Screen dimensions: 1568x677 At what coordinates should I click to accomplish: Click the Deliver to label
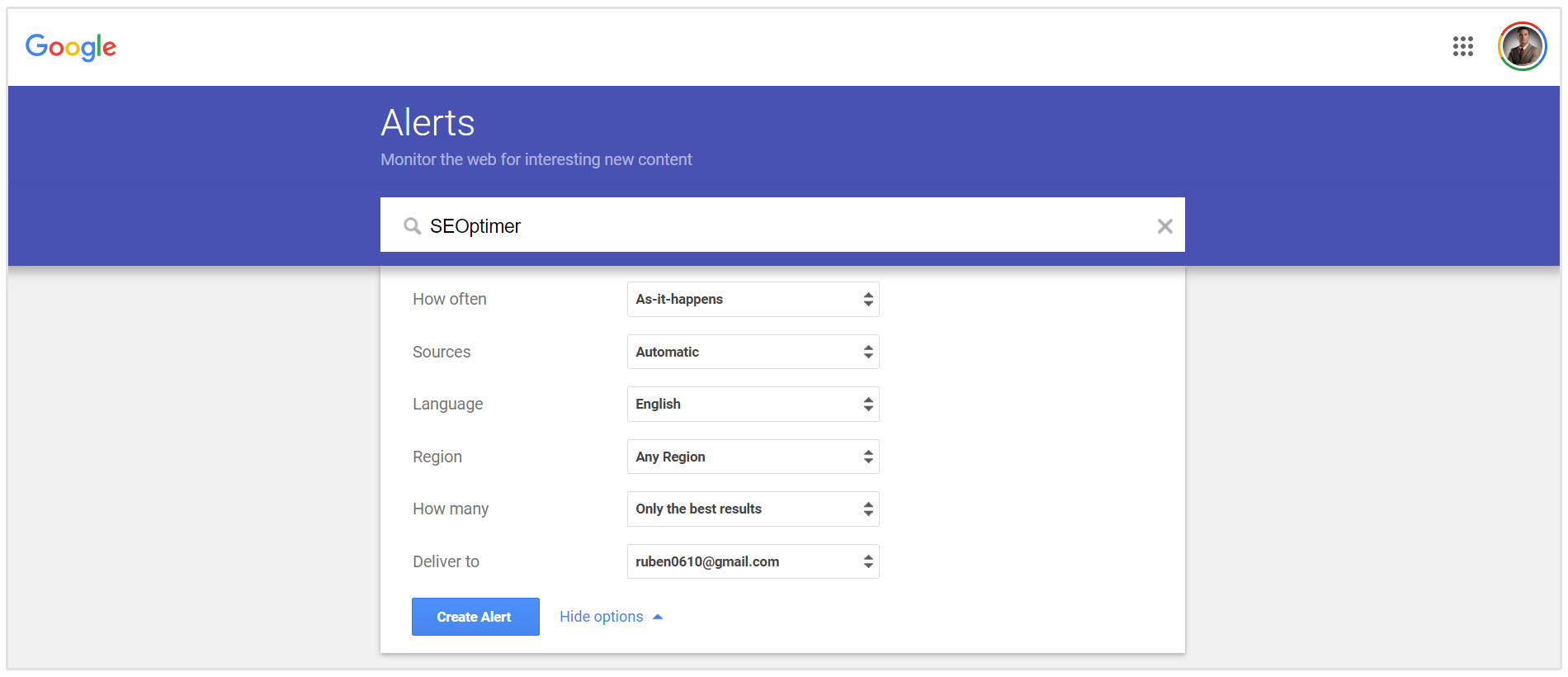(446, 561)
